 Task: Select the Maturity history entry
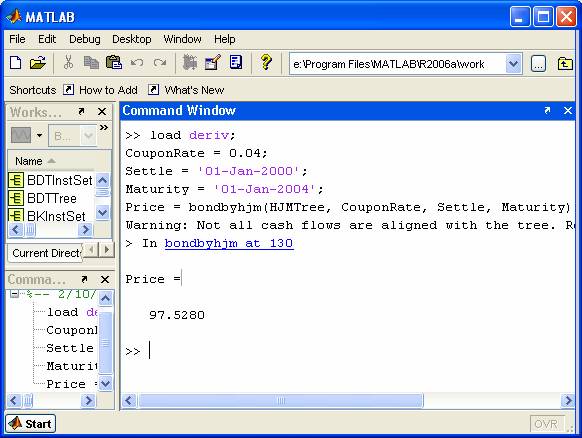(x=72, y=366)
